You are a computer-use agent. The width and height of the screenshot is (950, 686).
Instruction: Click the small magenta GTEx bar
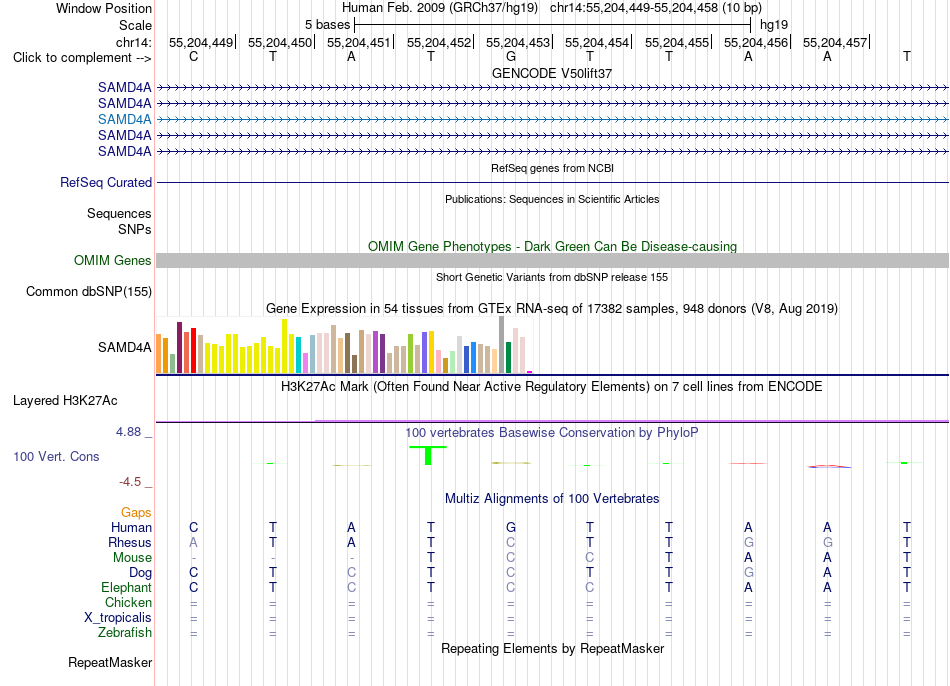(530, 372)
